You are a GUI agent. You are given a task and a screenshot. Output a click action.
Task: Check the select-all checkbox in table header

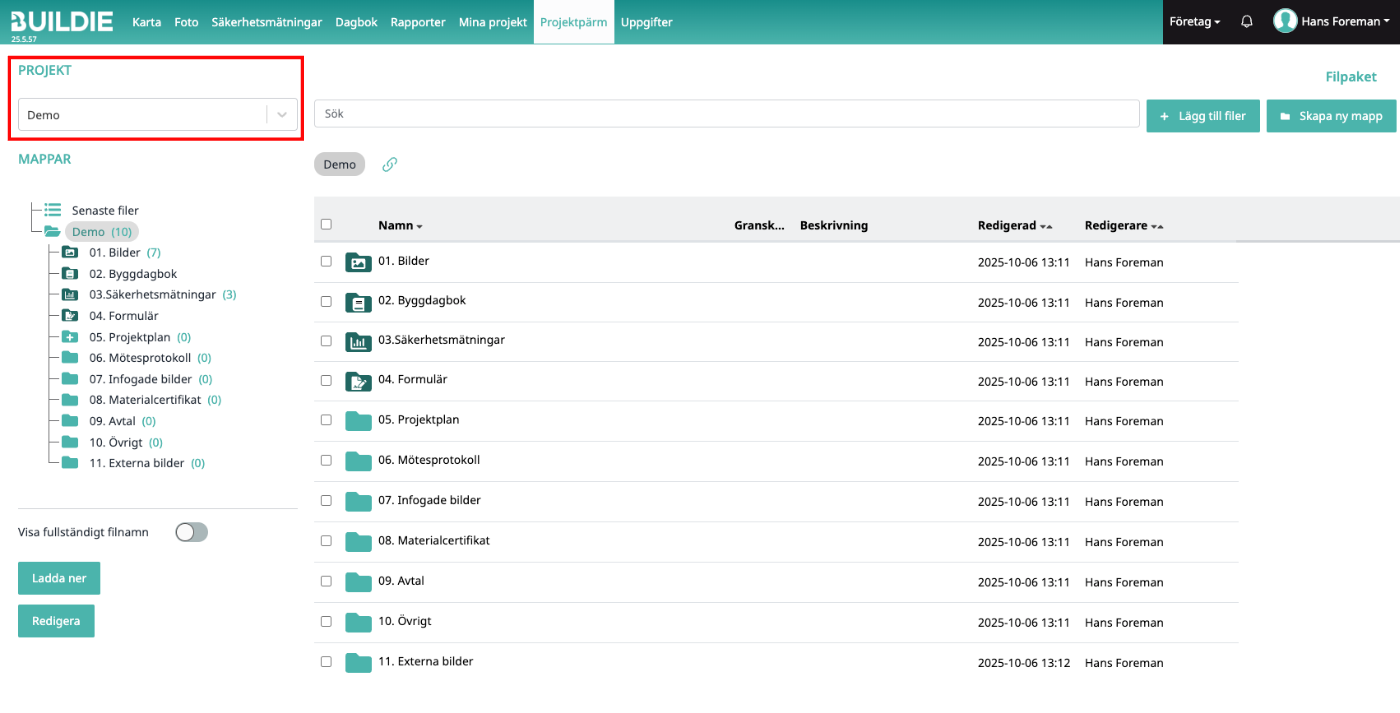326,225
